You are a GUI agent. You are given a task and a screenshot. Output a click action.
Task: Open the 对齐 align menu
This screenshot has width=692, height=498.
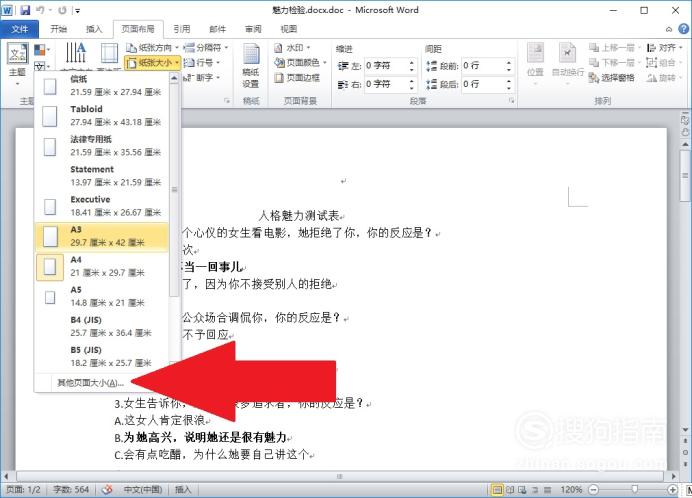(x=665, y=48)
